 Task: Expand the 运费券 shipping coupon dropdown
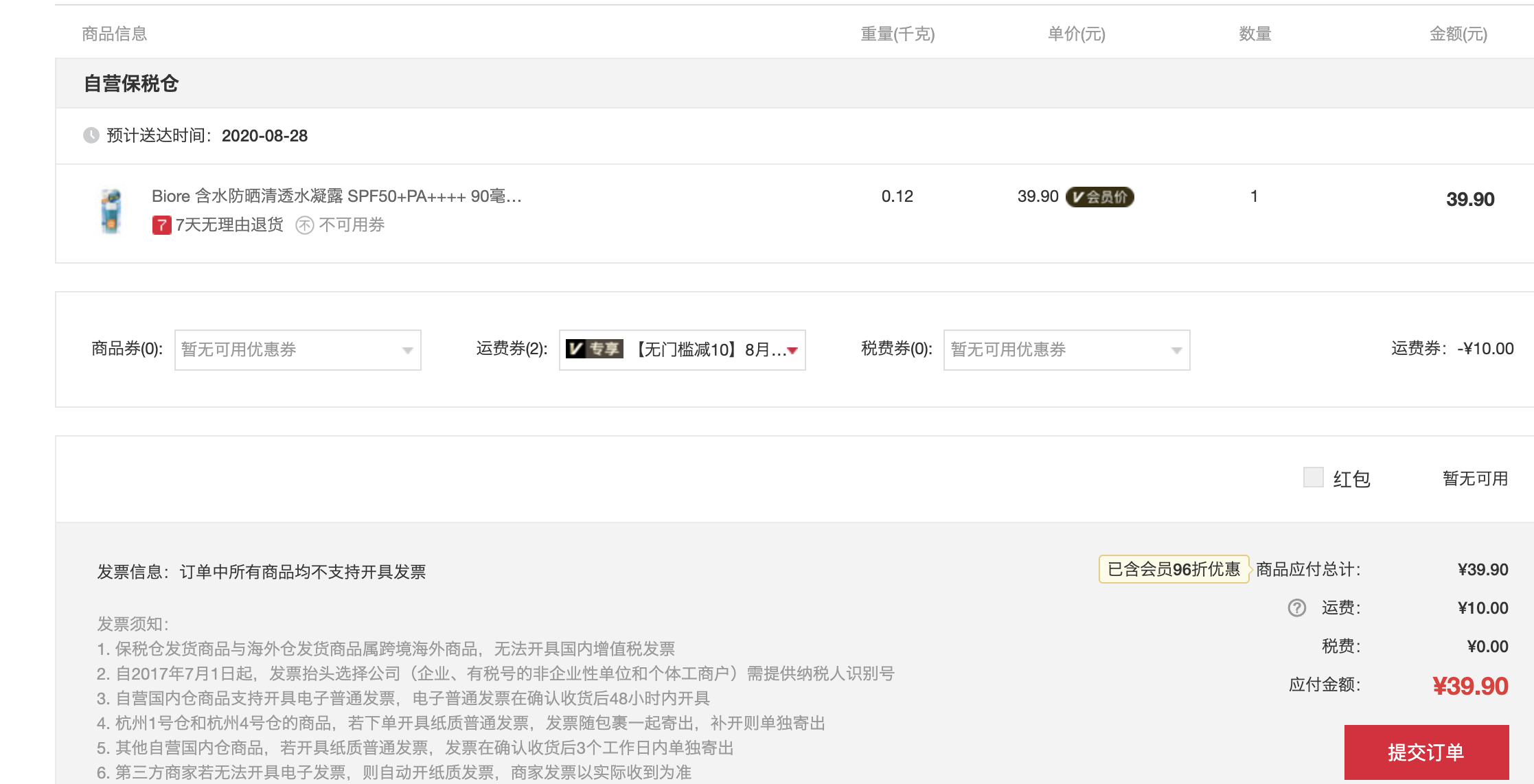tap(682, 350)
